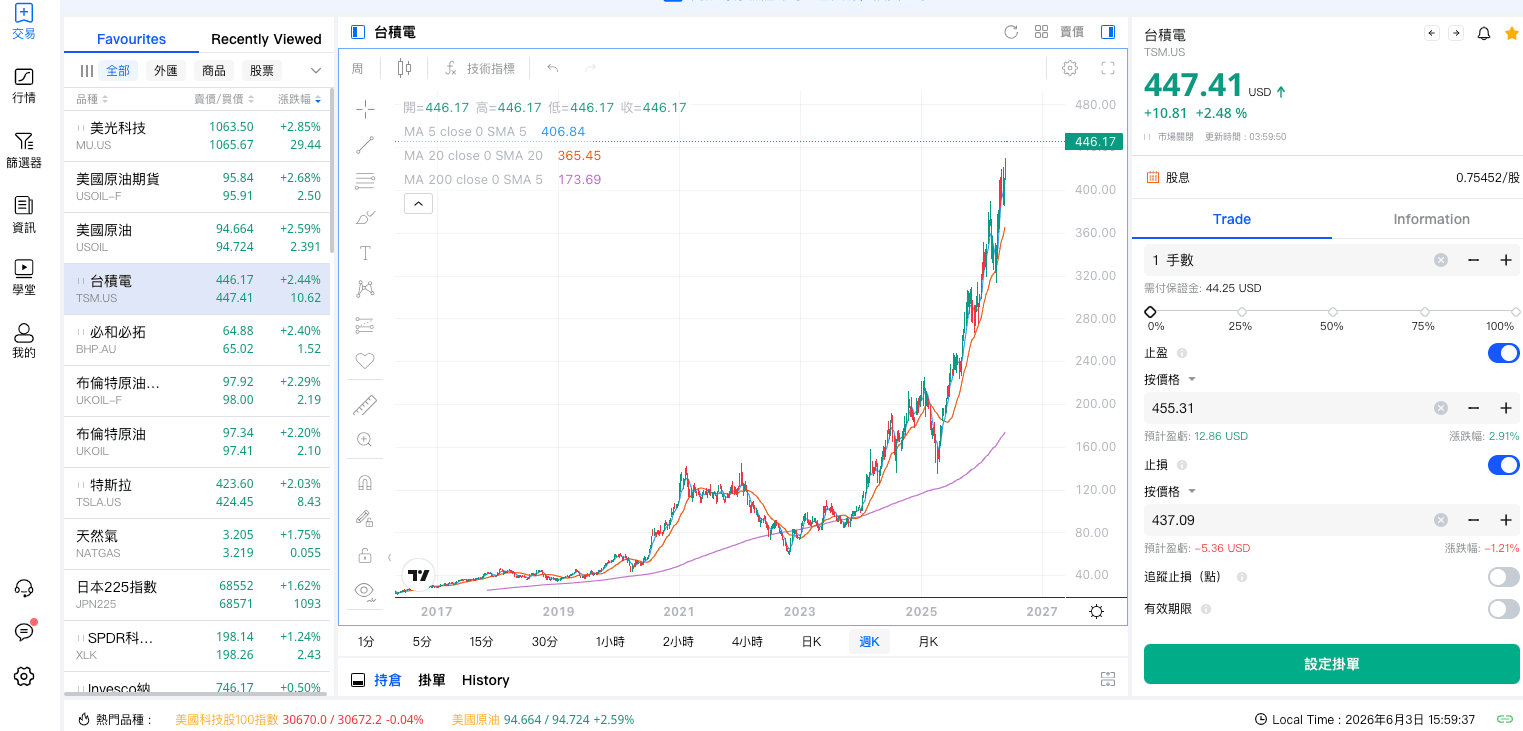Viewport: 1523px width, 731px height.
Task: Enable the 追蹤止損 trailing stop switch
Action: pyautogui.click(x=1503, y=577)
